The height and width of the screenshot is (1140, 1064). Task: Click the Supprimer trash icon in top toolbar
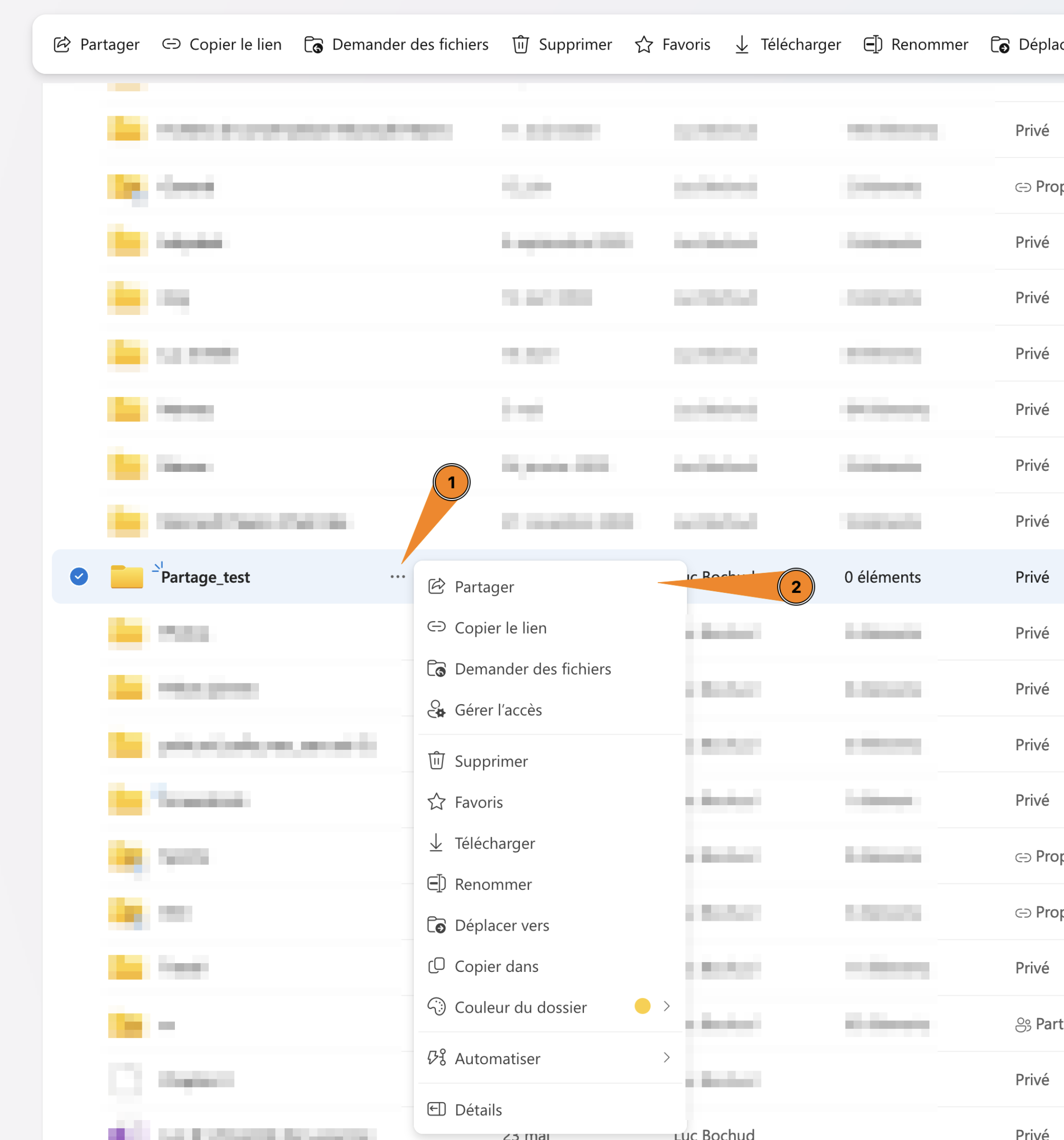[x=520, y=44]
